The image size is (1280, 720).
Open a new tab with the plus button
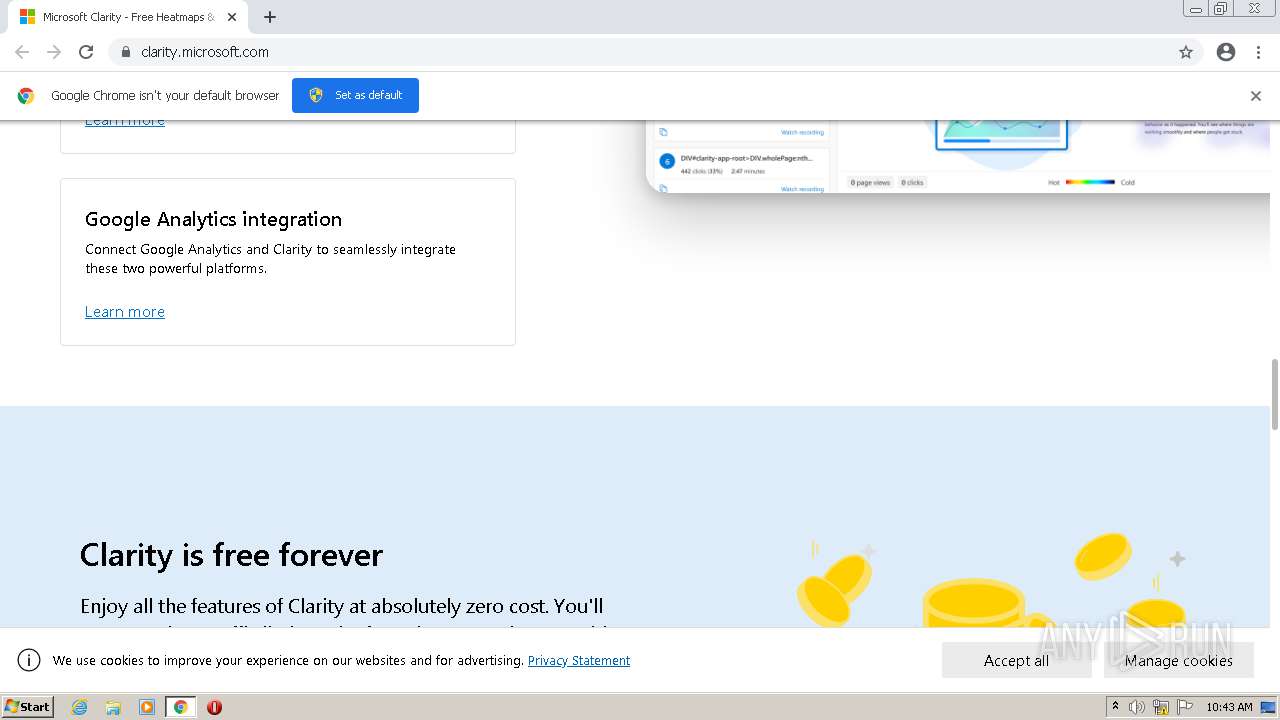pyautogui.click(x=270, y=17)
